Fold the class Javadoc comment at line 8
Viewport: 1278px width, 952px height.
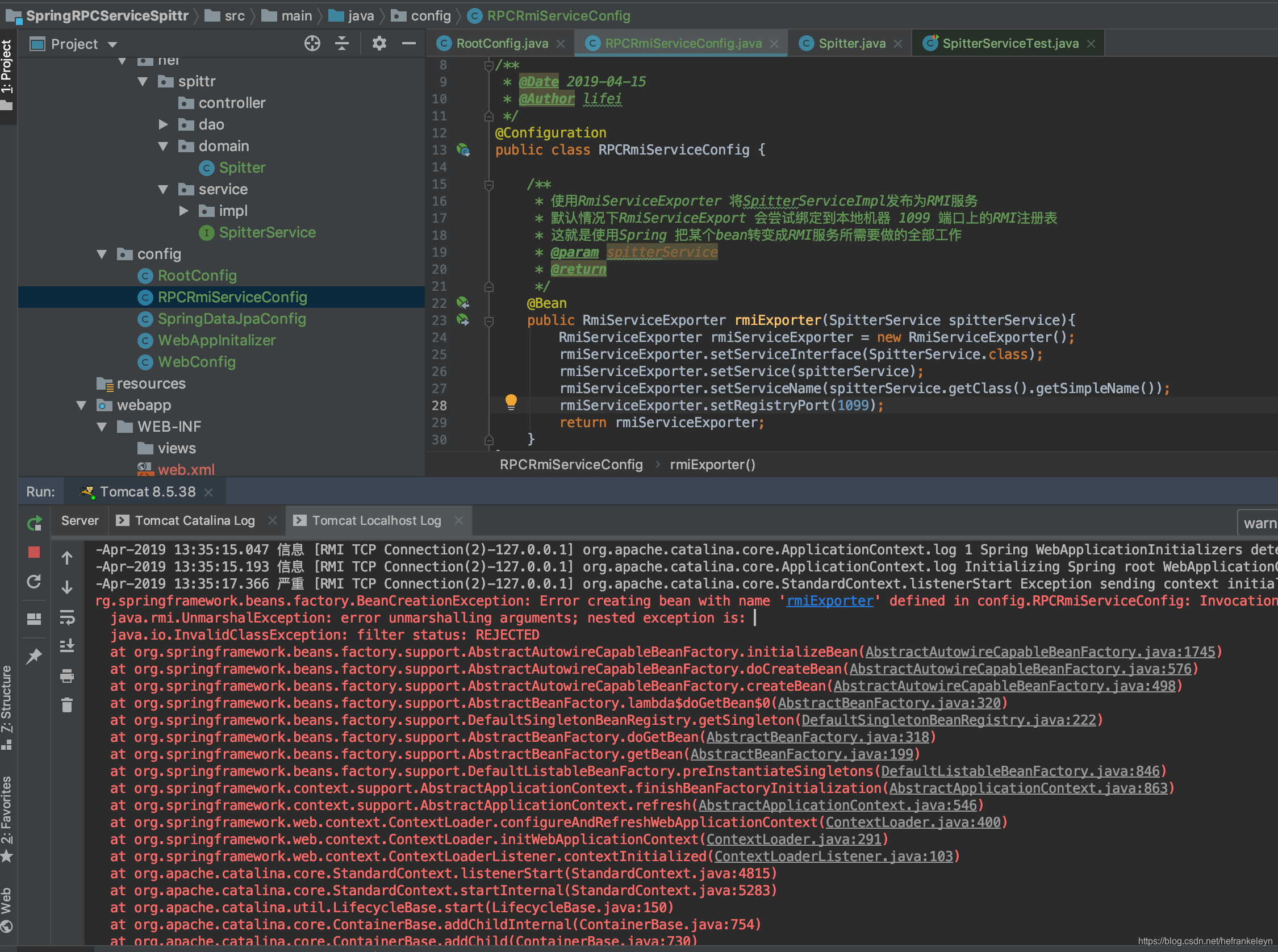(x=488, y=65)
